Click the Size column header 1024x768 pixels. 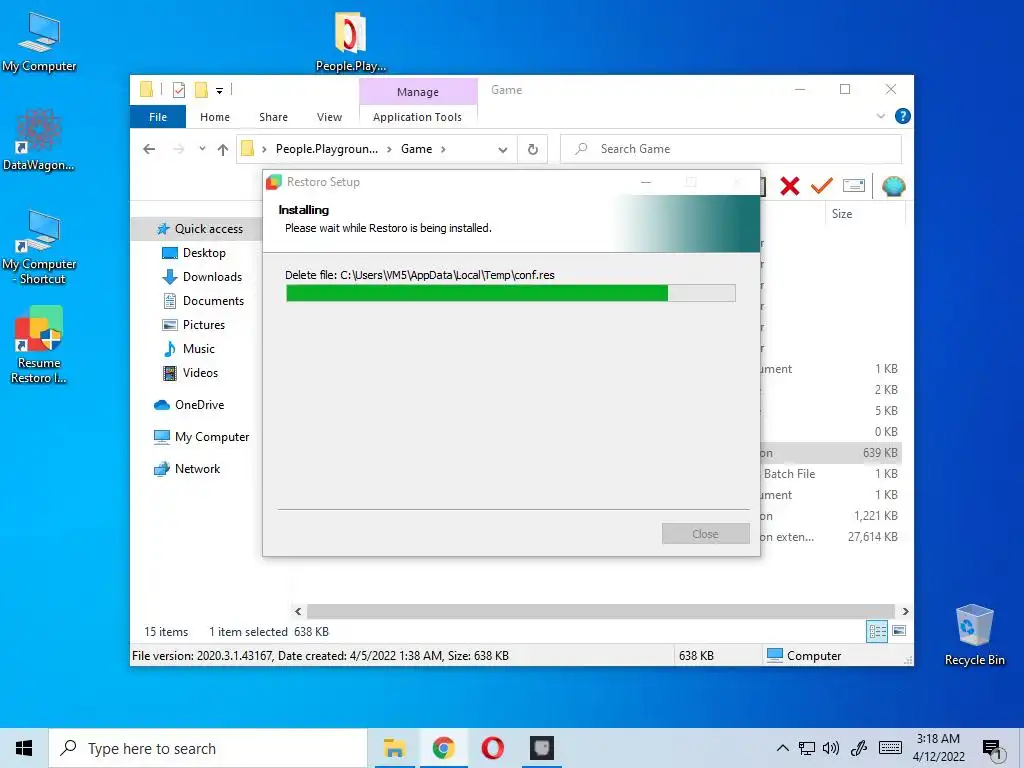coord(863,214)
